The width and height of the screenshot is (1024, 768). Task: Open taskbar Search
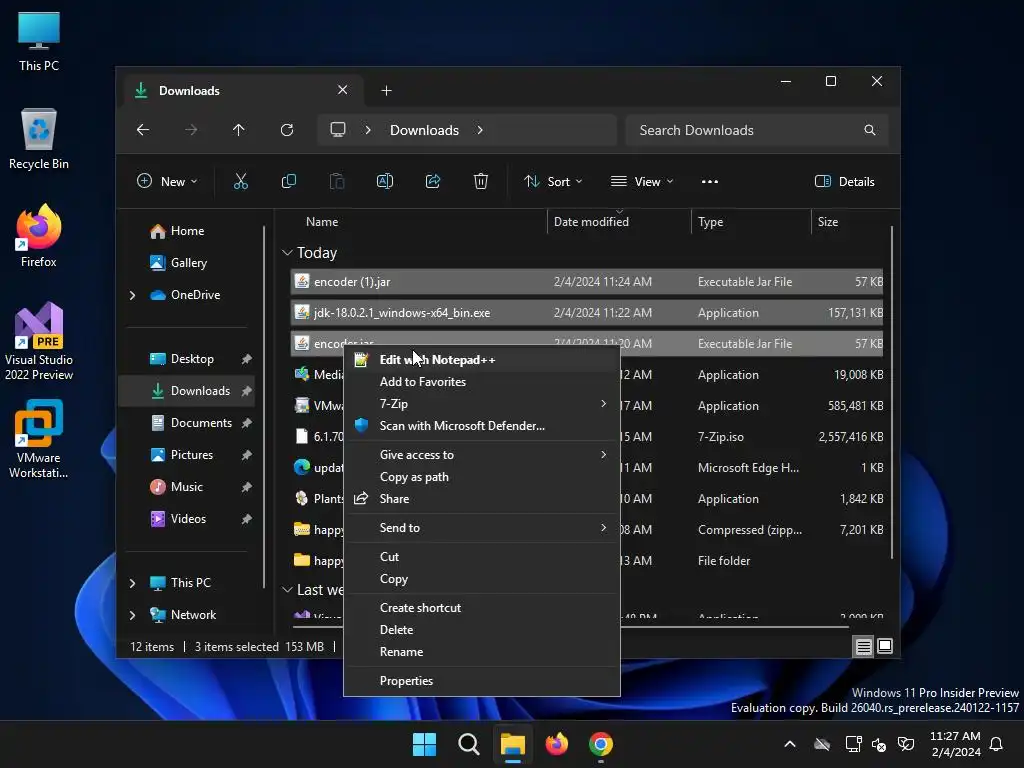469,744
